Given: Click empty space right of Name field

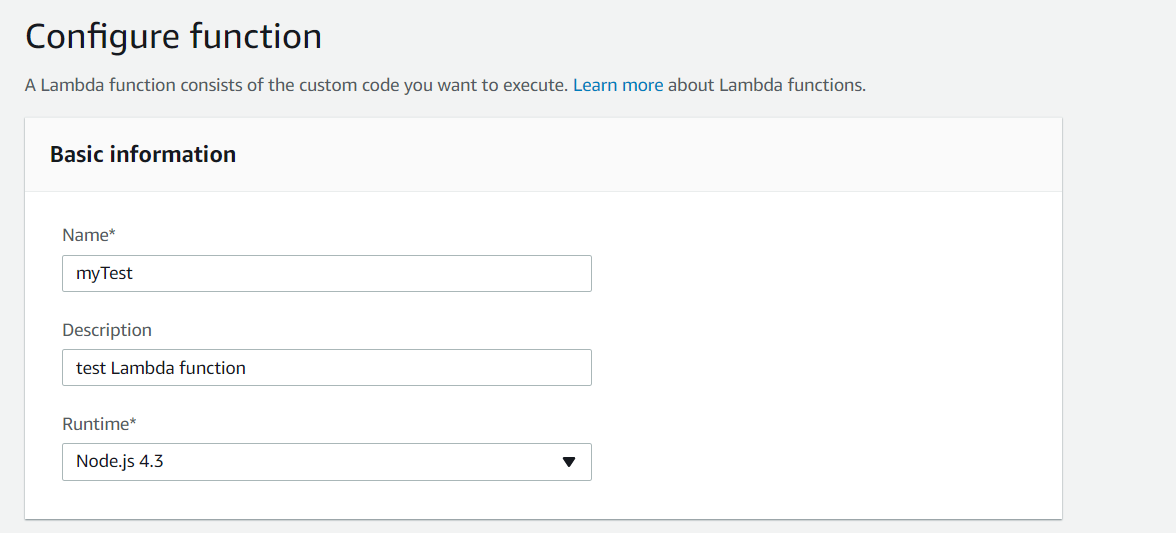Looking at the screenshot, I should point(800,273).
